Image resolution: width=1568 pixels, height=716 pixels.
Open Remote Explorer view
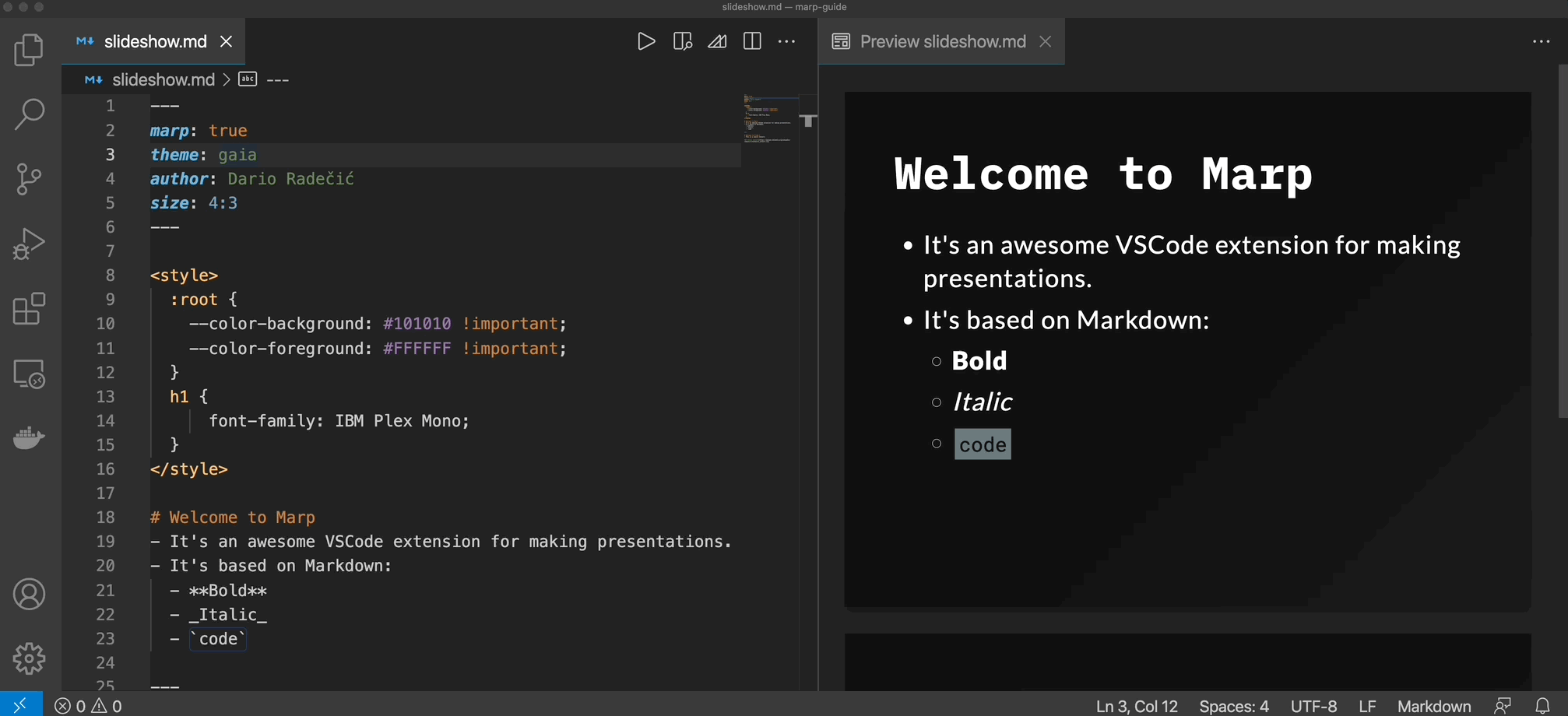(29, 374)
